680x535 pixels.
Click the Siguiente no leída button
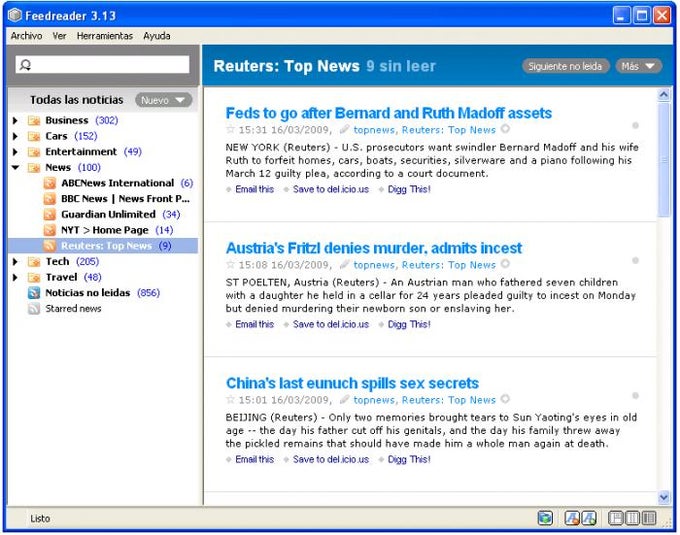[566, 66]
